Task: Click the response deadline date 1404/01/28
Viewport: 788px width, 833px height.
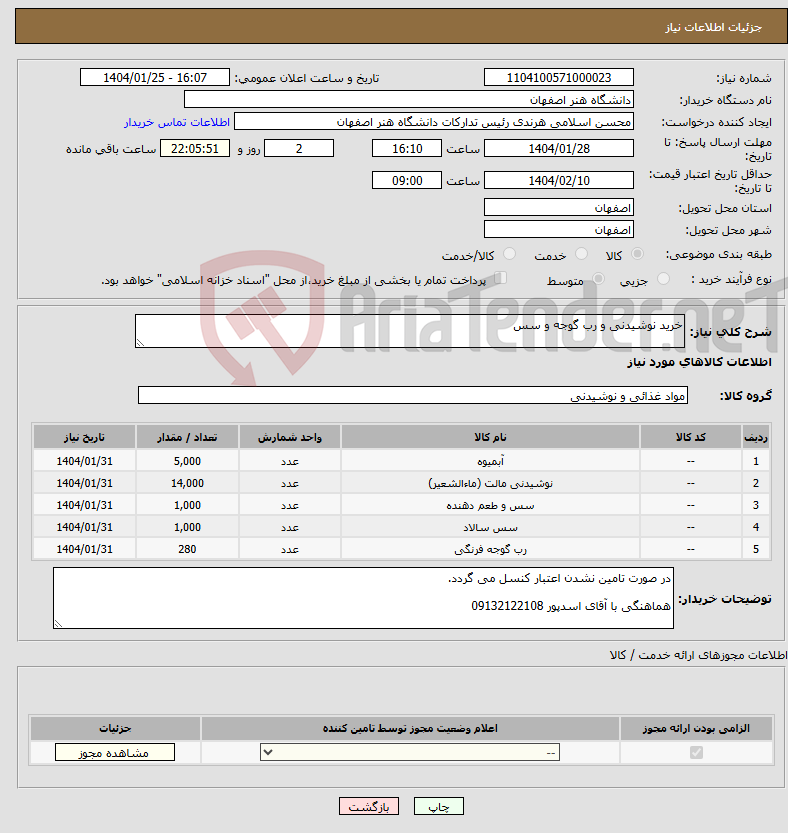Action: pos(558,149)
